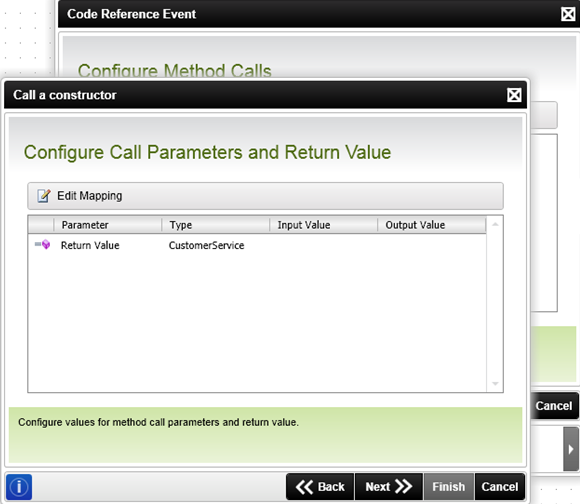This screenshot has height=504, width=580.
Task: Click Cancel in the background Code Reference window
Action: point(554,406)
